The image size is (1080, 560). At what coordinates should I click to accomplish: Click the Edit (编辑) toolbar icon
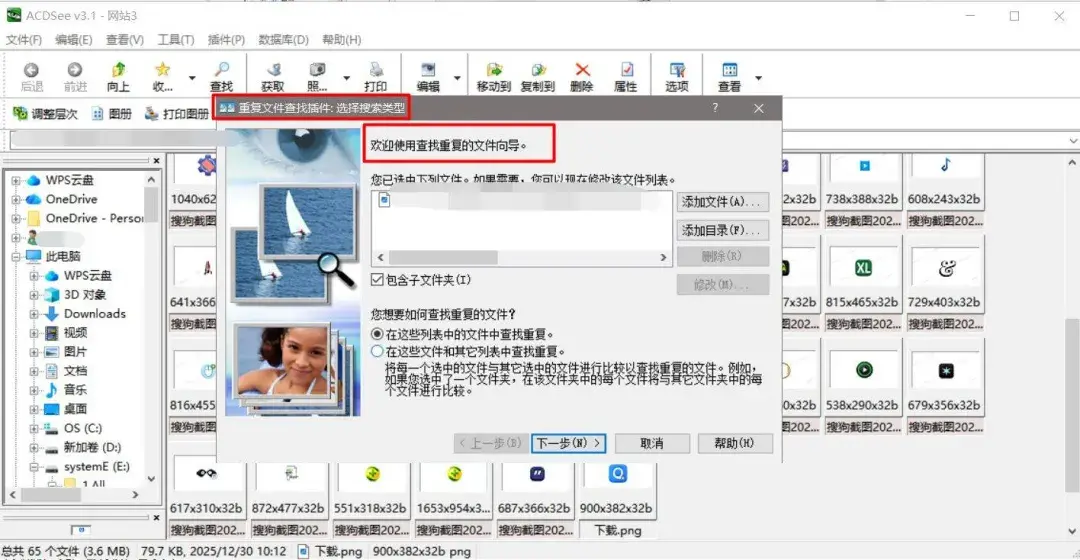point(428,76)
